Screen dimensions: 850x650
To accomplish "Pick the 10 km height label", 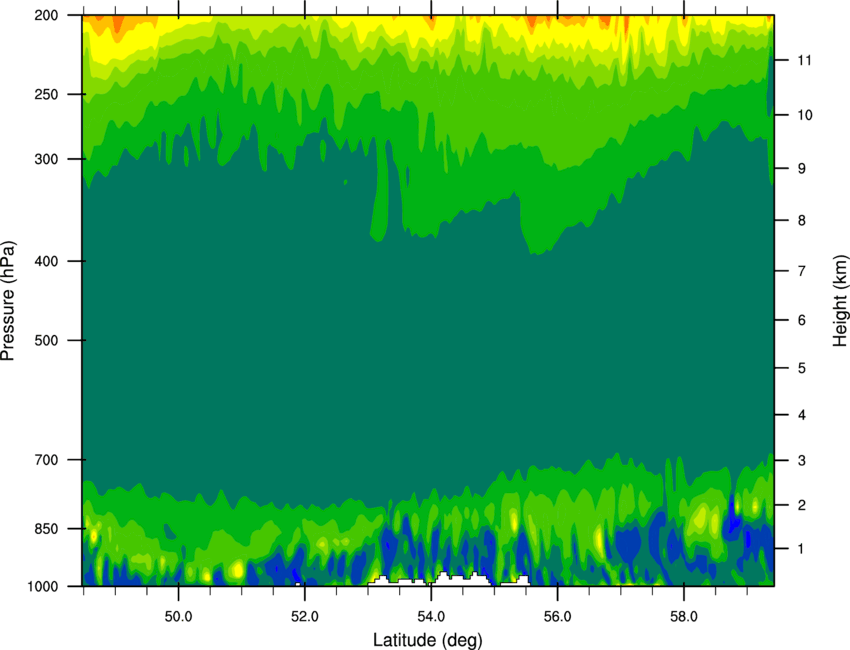I will pos(804,115).
